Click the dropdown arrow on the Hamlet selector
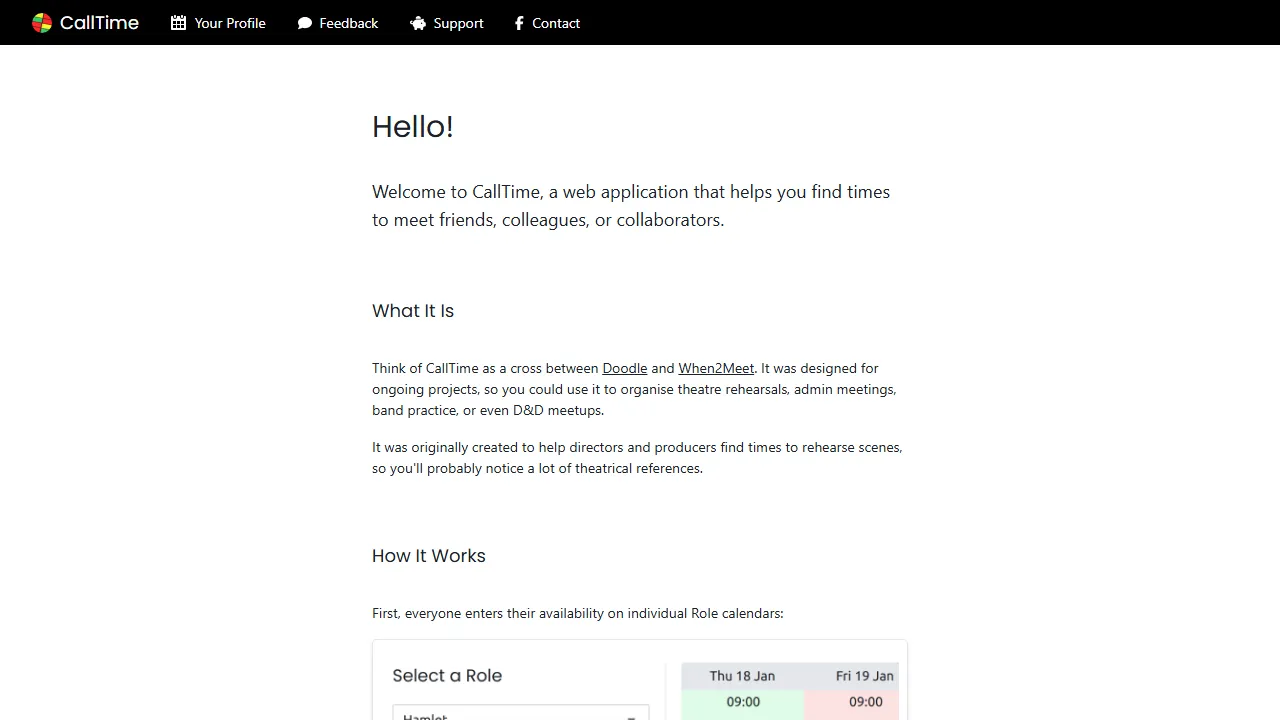 631,716
